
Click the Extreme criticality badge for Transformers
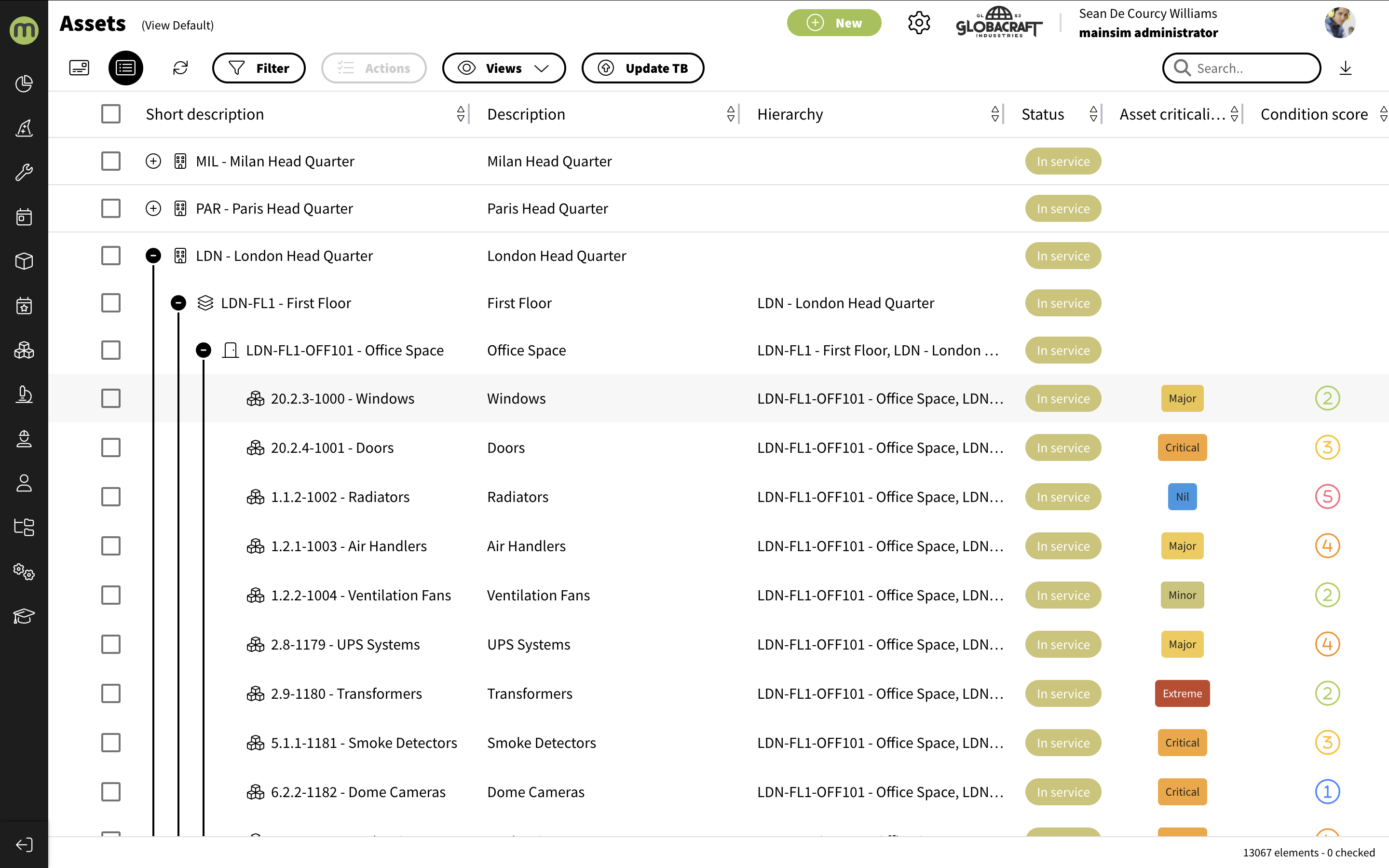pos(1182,693)
